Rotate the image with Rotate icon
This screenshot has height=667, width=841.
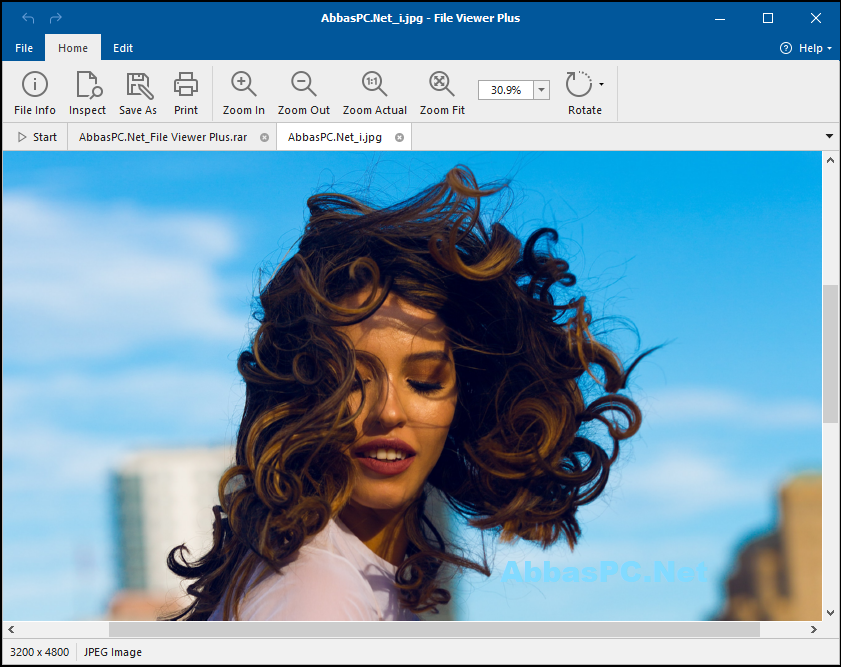point(579,85)
